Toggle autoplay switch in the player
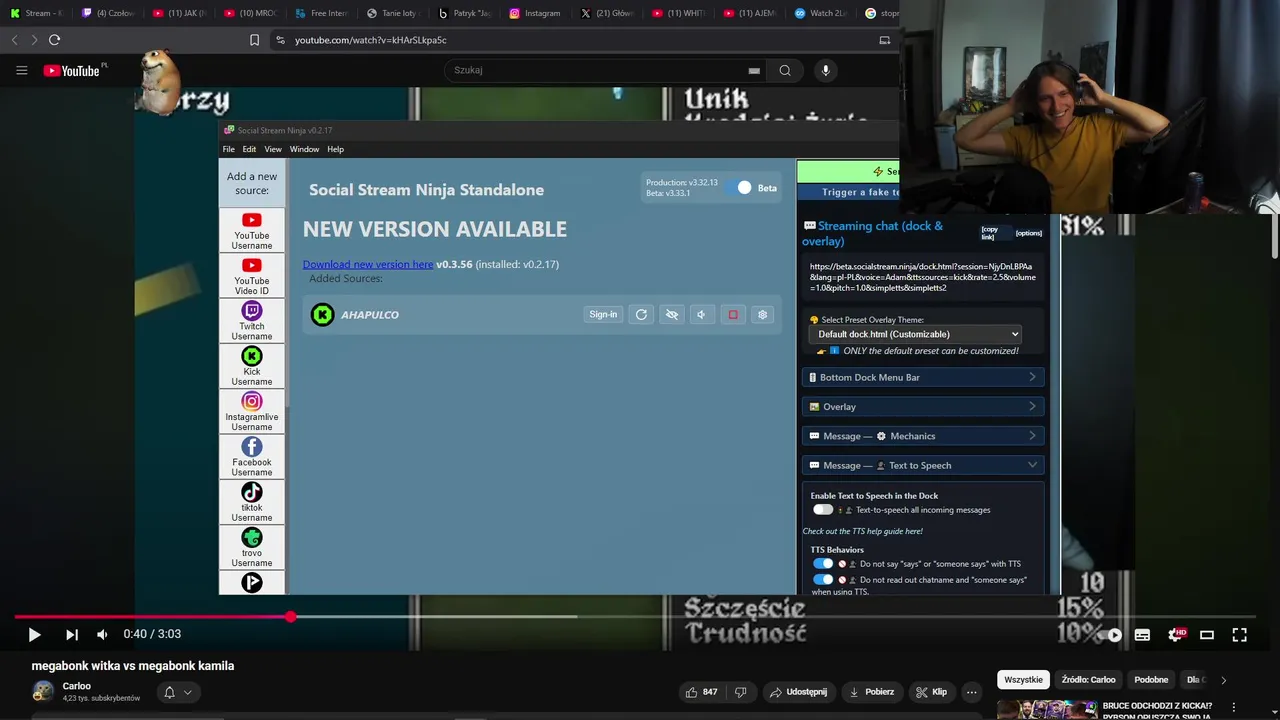 [x=1111, y=635]
